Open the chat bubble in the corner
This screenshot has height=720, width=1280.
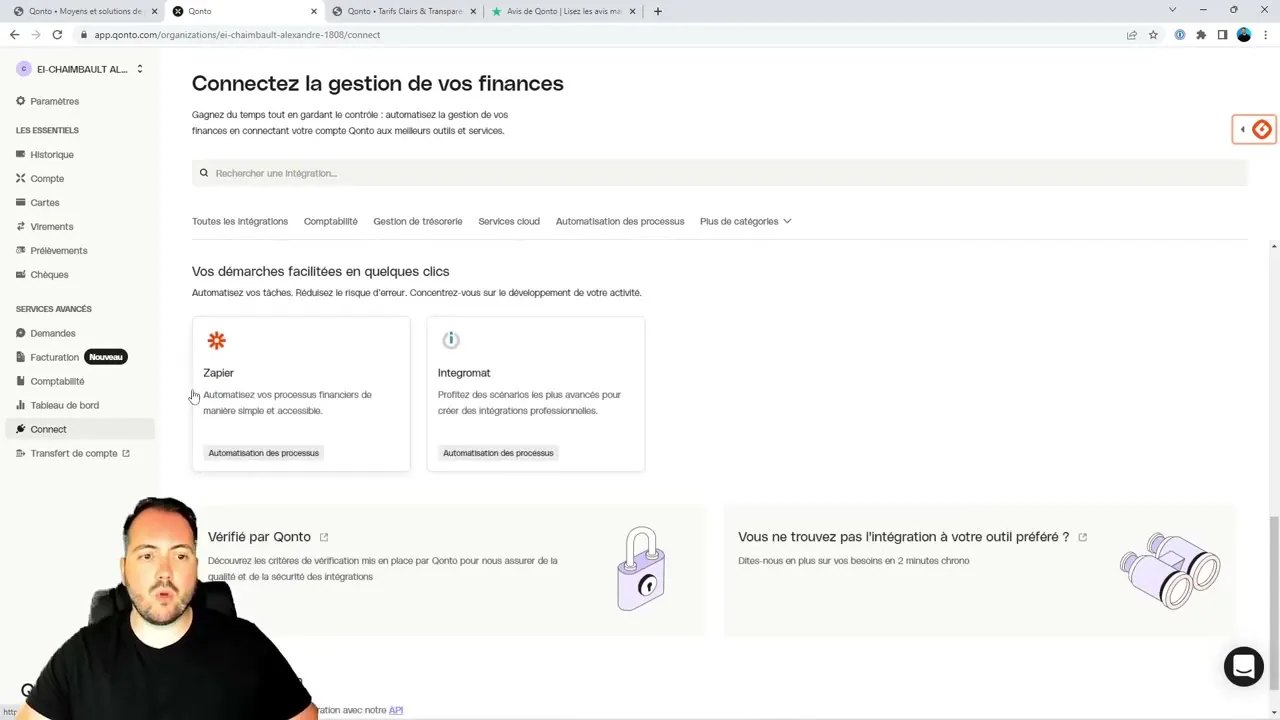coord(1243,666)
